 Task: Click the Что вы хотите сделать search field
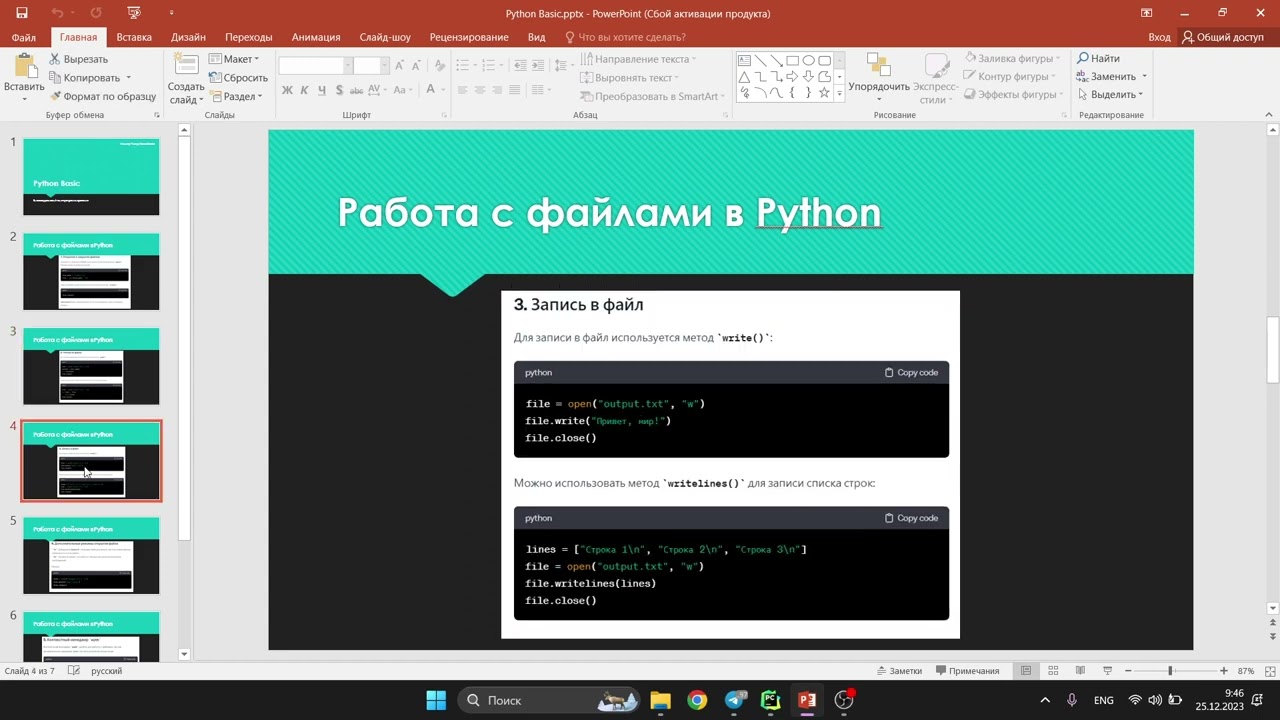coord(626,37)
